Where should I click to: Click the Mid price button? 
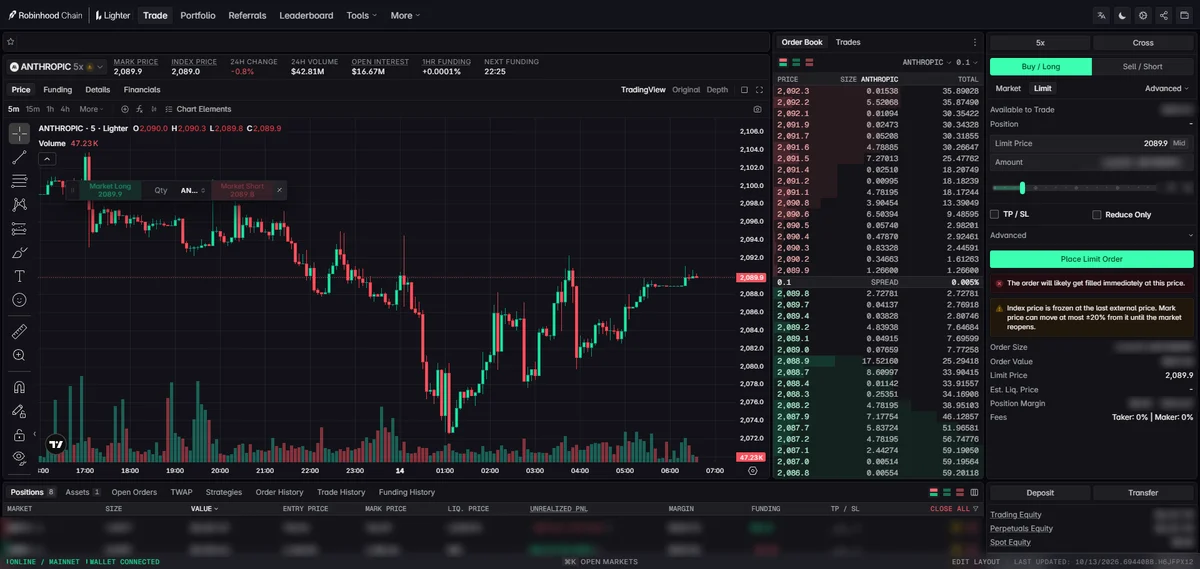point(1180,143)
